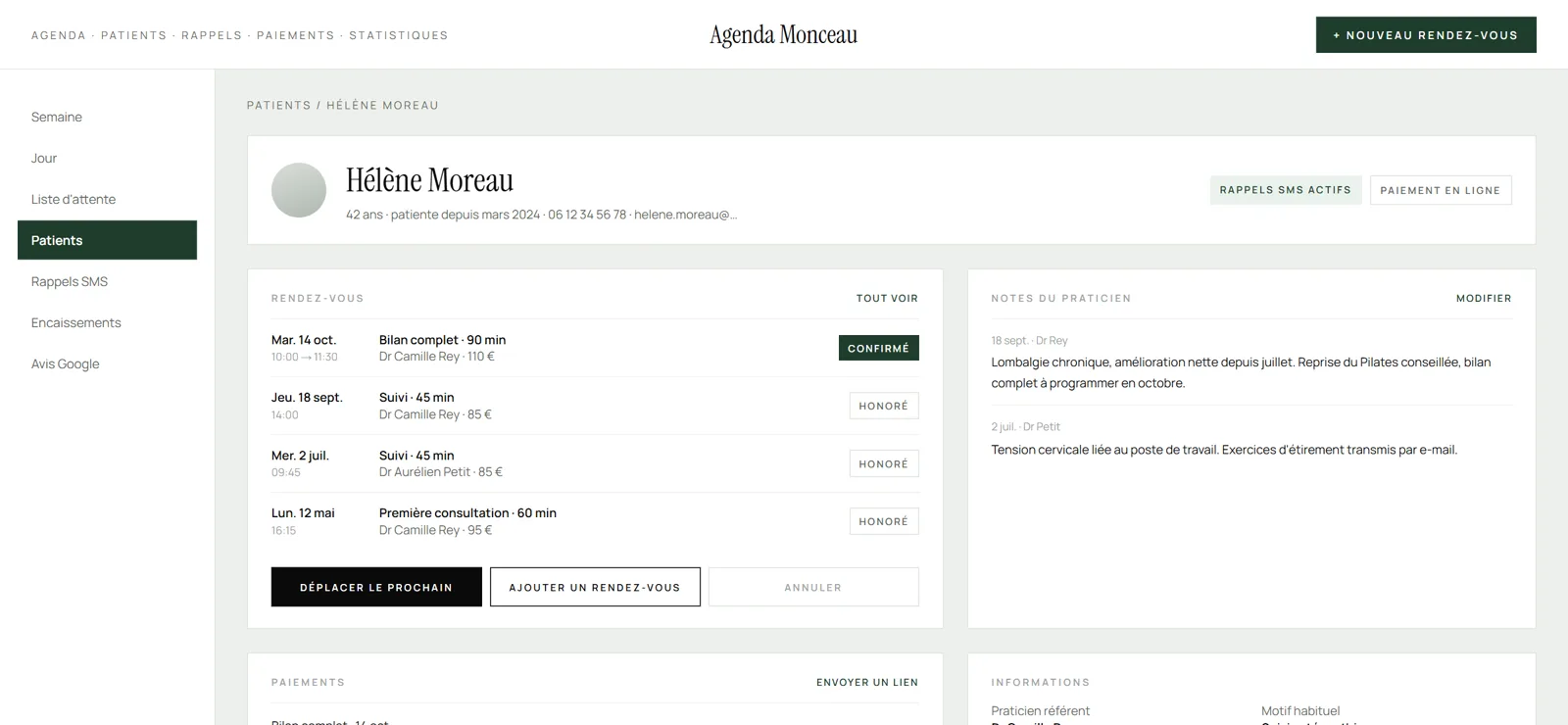
Task: Click the Patients breadcrumb link
Action: pos(278,105)
